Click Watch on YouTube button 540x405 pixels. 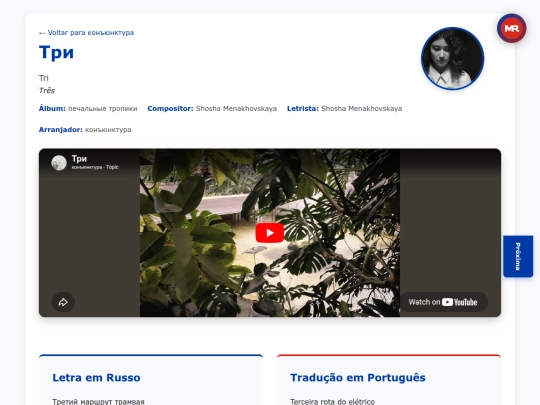[x=444, y=302]
